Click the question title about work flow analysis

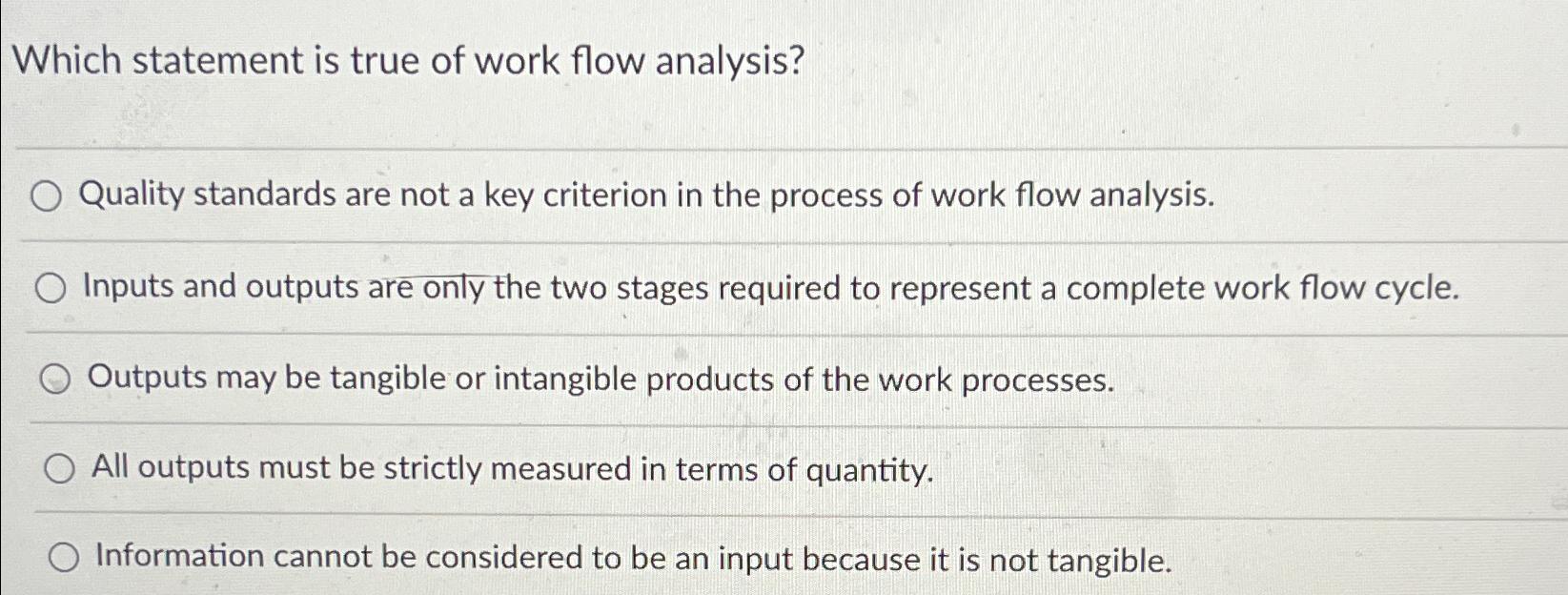pos(410,61)
